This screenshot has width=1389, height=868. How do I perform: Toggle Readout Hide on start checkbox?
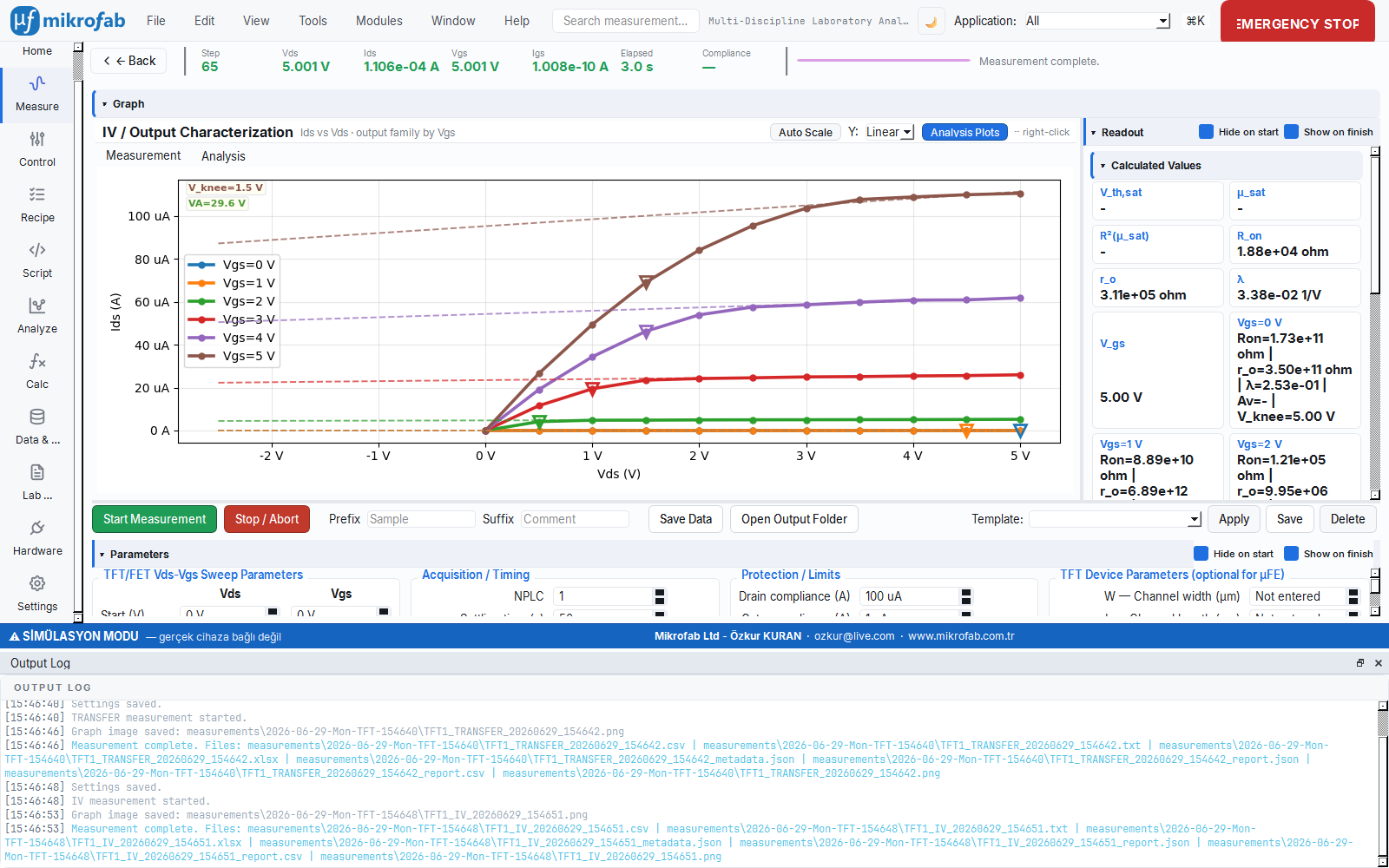click(x=1206, y=132)
